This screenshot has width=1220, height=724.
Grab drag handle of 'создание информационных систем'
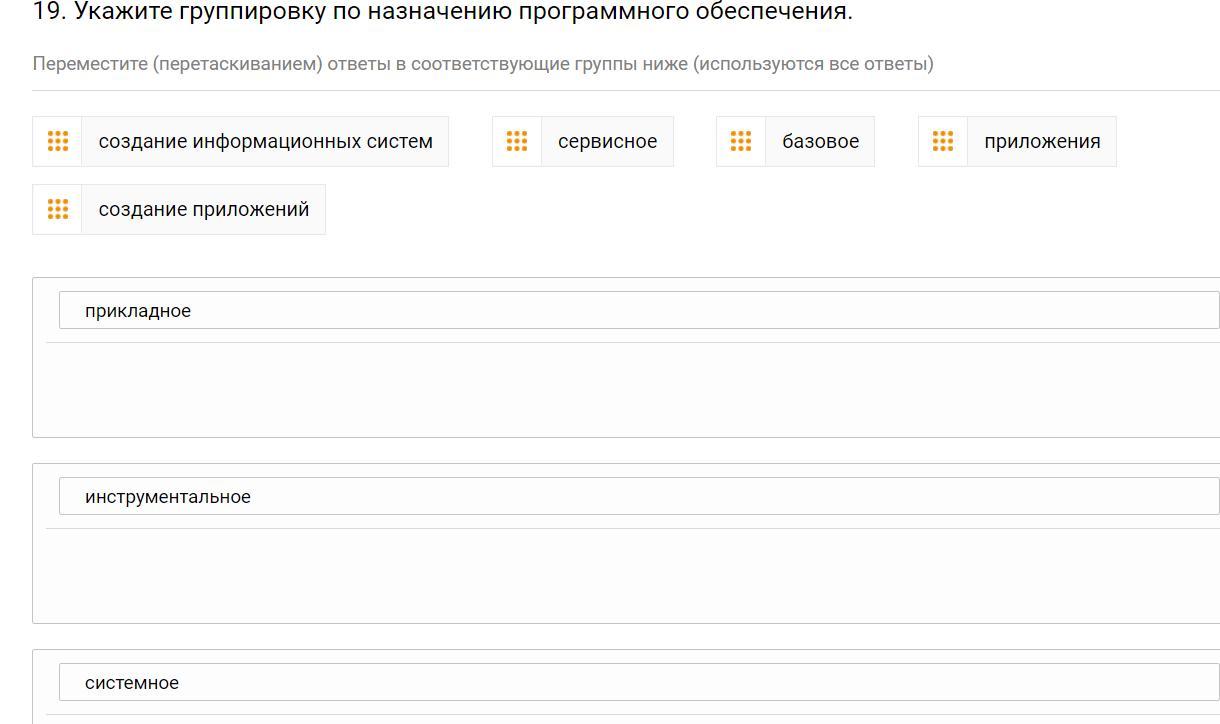tap(58, 141)
